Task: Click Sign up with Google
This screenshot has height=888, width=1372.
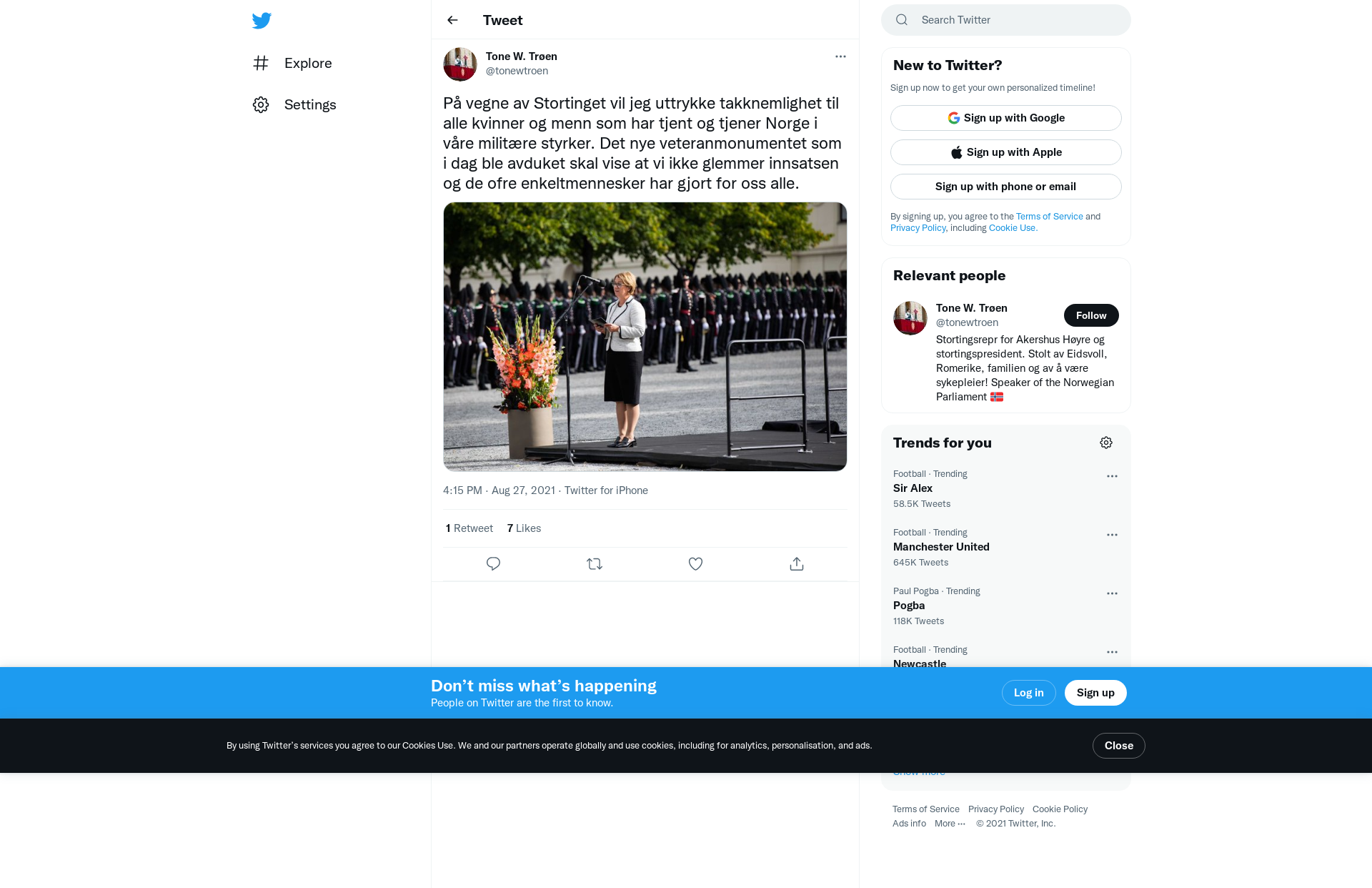Action: click(x=1006, y=118)
